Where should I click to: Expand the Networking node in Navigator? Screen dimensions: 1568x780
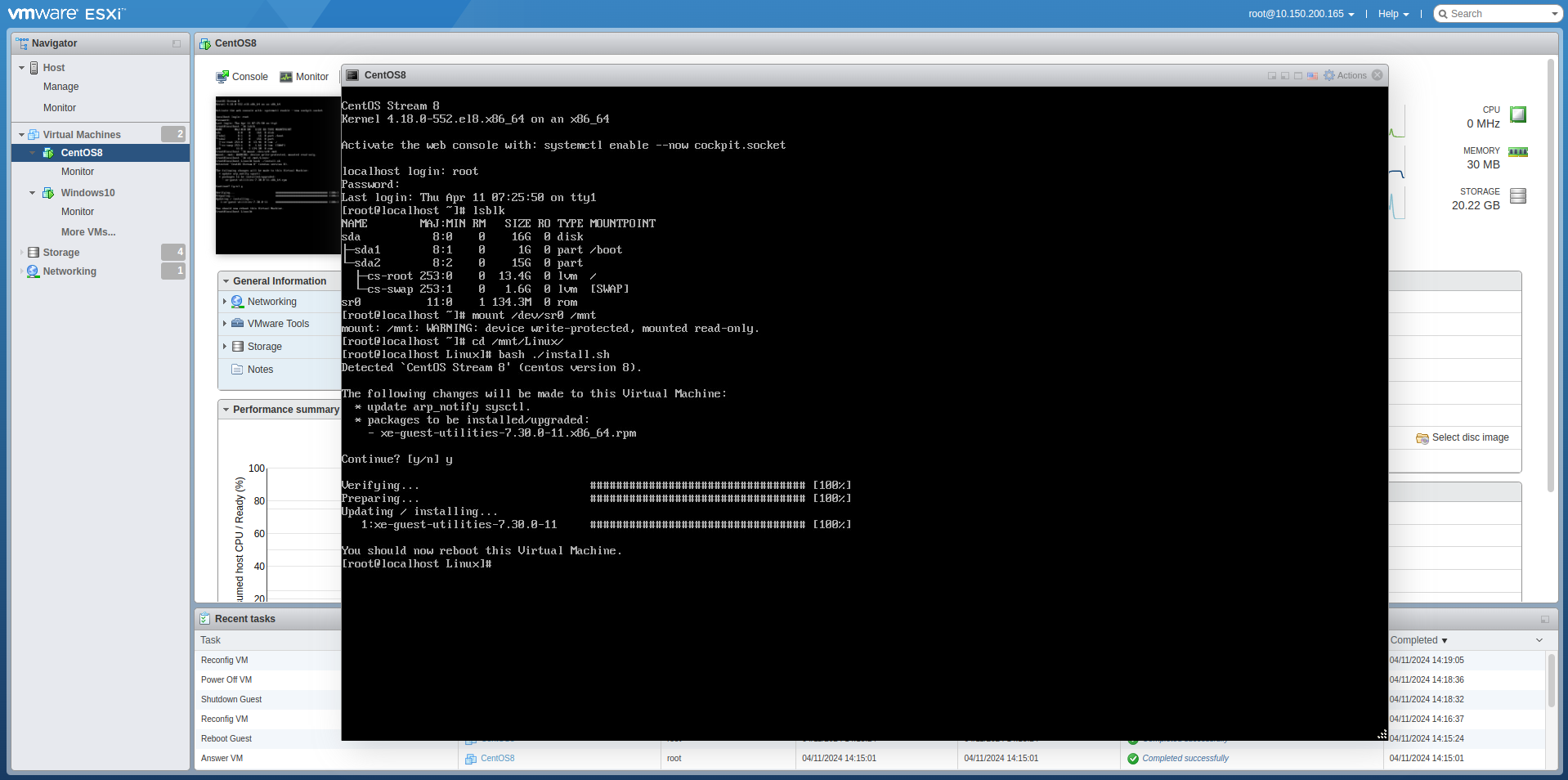pyautogui.click(x=21, y=271)
